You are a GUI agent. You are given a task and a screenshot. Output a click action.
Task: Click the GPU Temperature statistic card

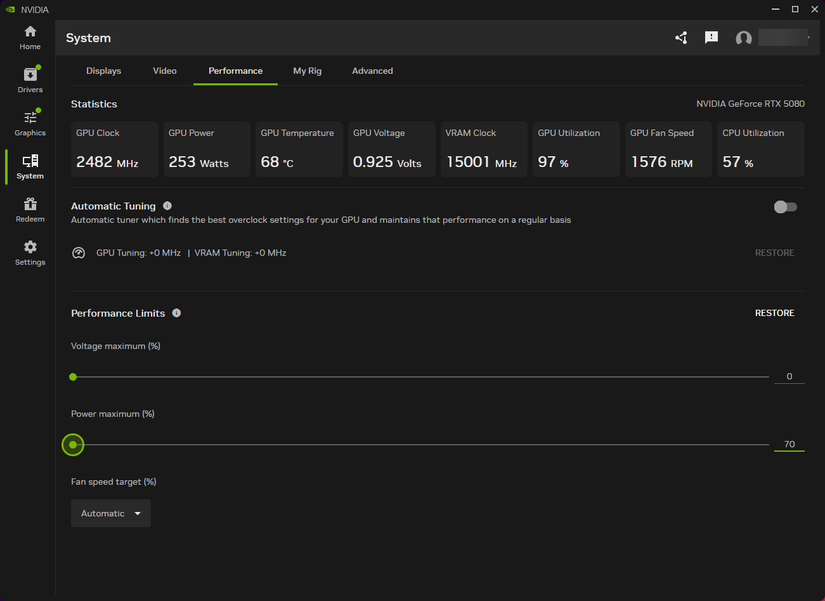299,149
